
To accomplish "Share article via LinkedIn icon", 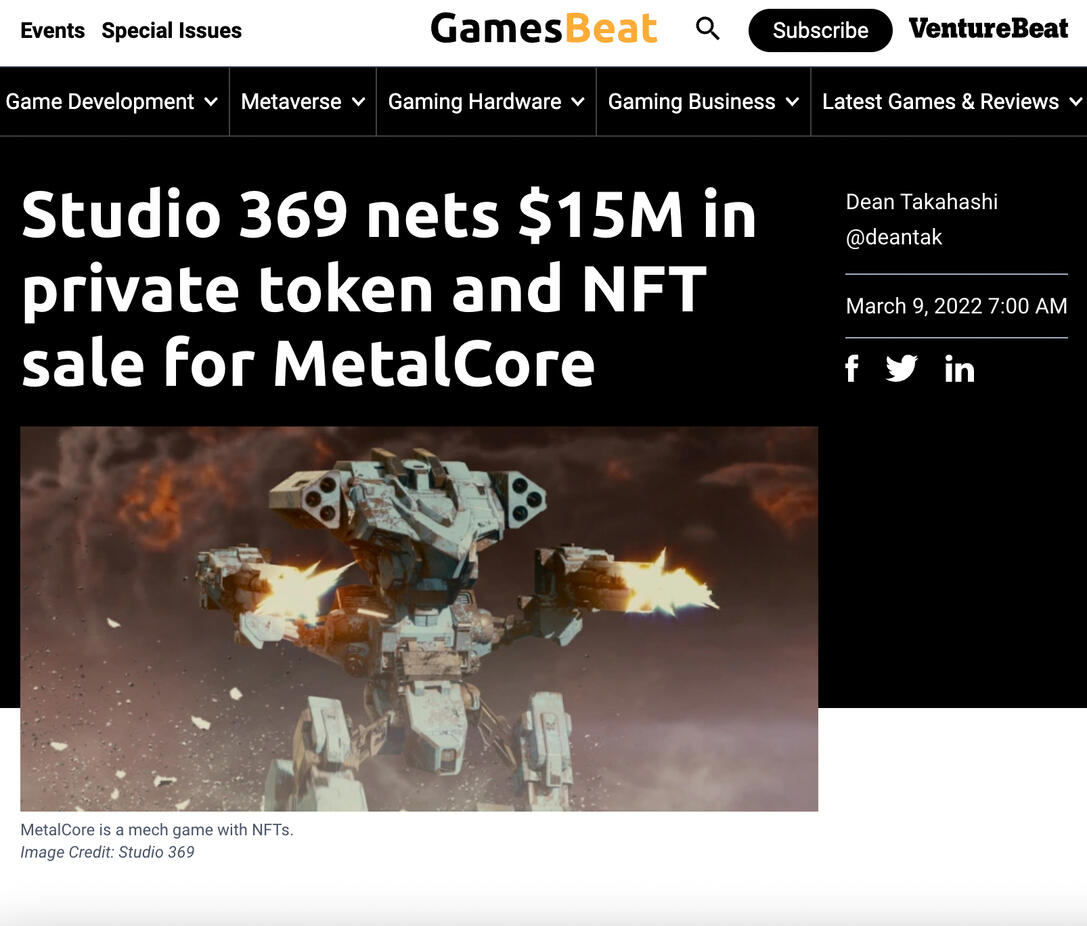I will coord(959,369).
